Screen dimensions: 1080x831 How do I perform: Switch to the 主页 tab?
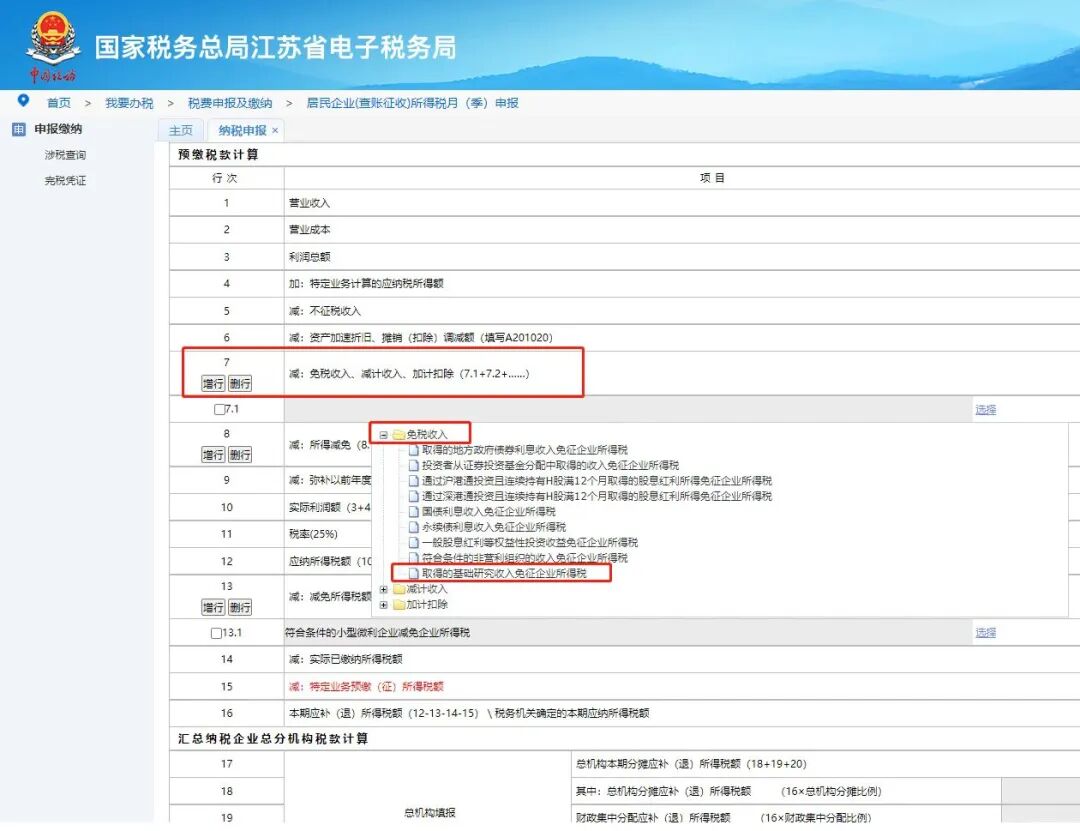(x=180, y=129)
